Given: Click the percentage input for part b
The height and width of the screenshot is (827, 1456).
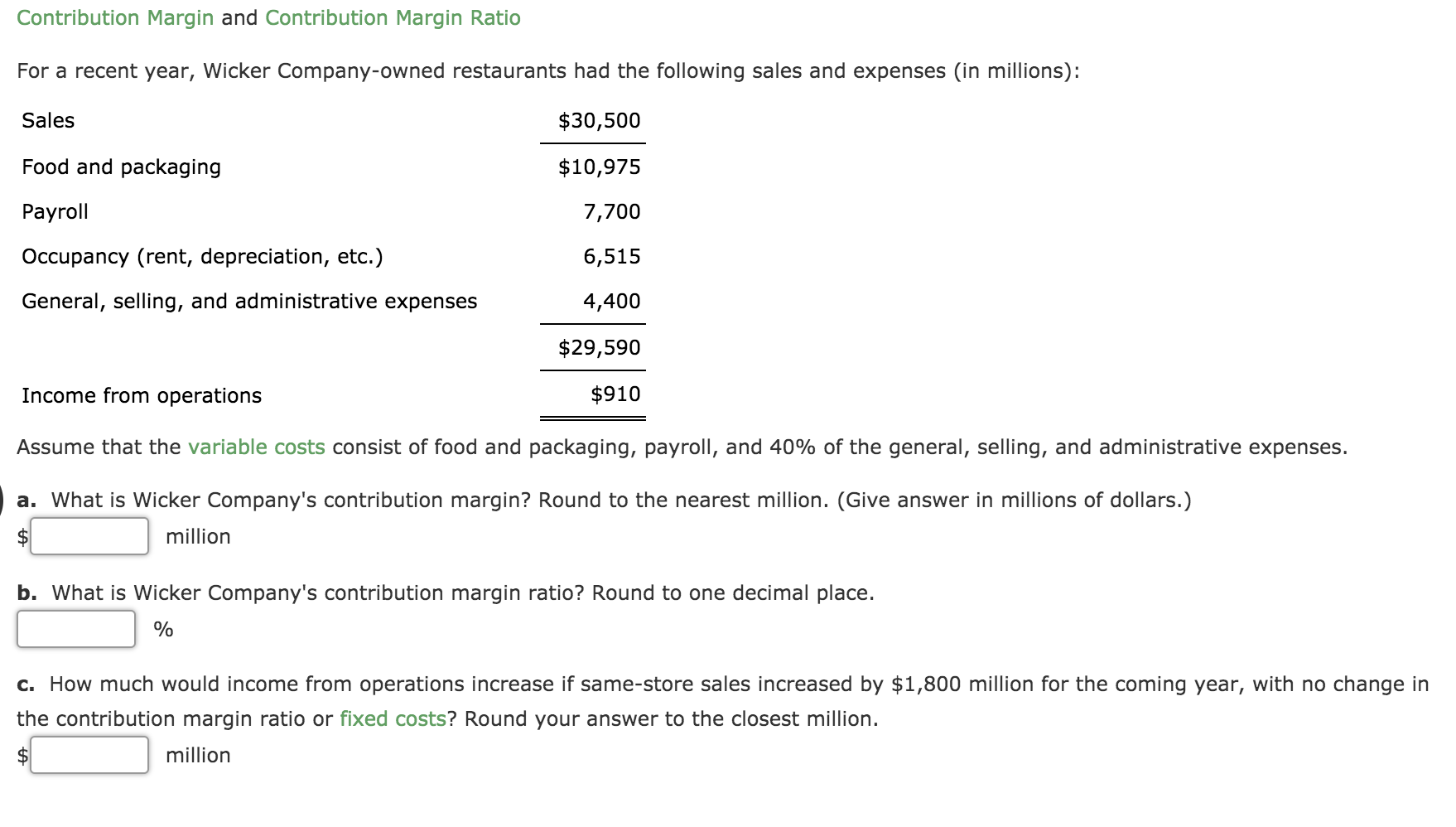Looking at the screenshot, I should pyautogui.click(x=75, y=629).
